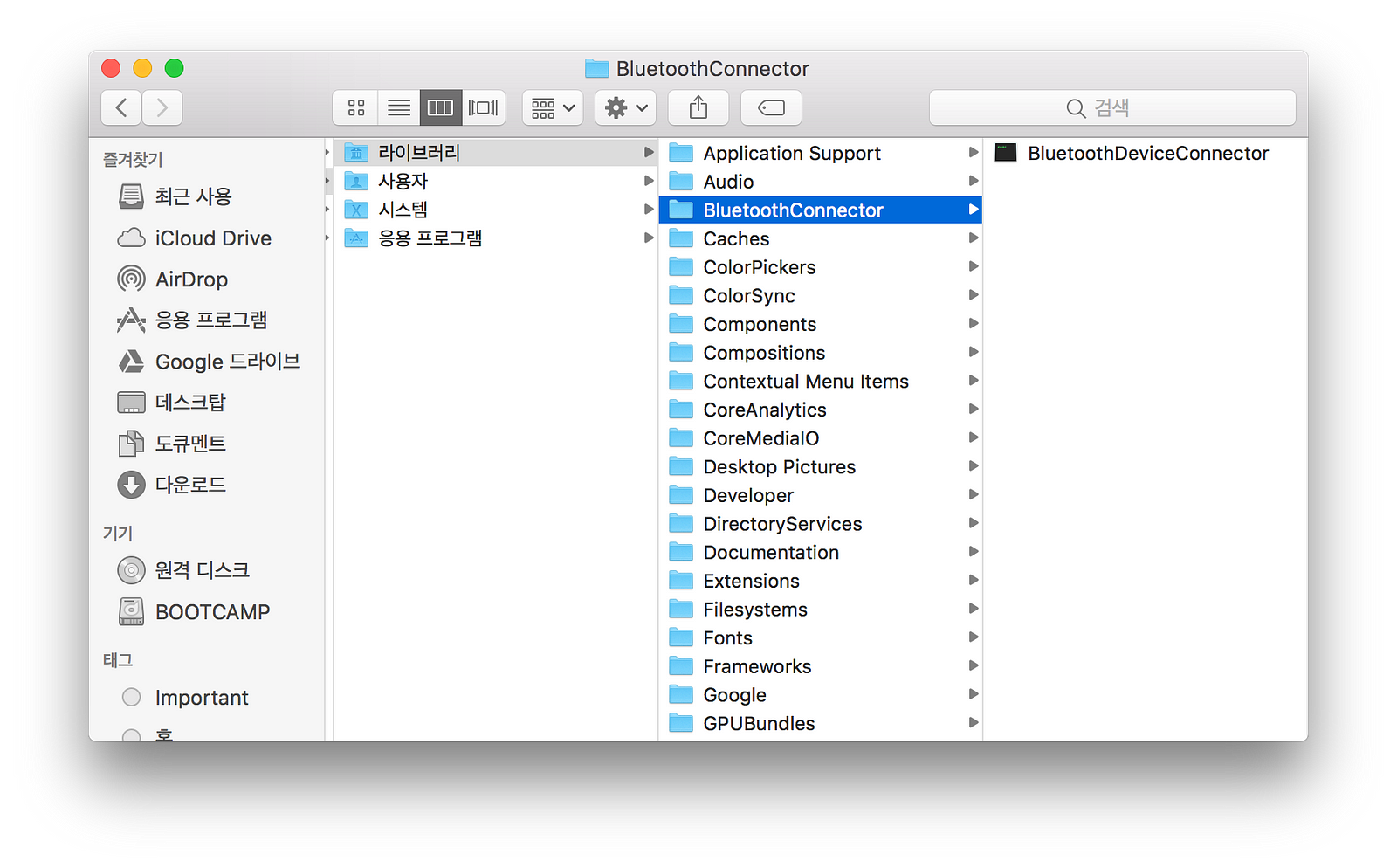The width and height of the screenshot is (1397, 868).
Task: Select the Extensions folder
Action: (x=821, y=581)
